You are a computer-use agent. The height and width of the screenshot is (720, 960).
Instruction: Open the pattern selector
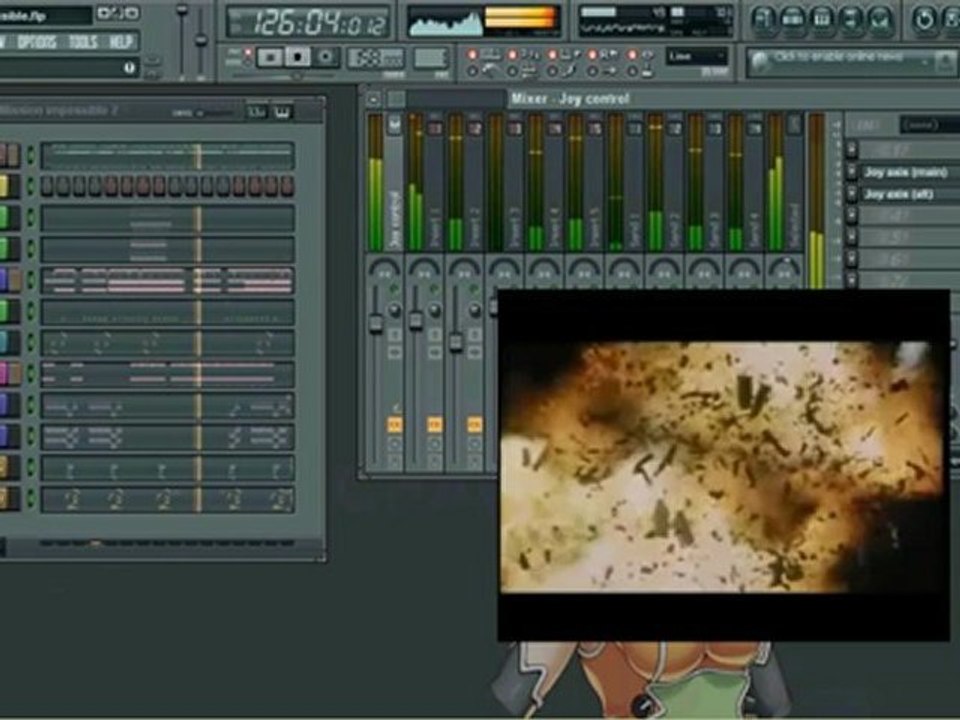pos(431,58)
